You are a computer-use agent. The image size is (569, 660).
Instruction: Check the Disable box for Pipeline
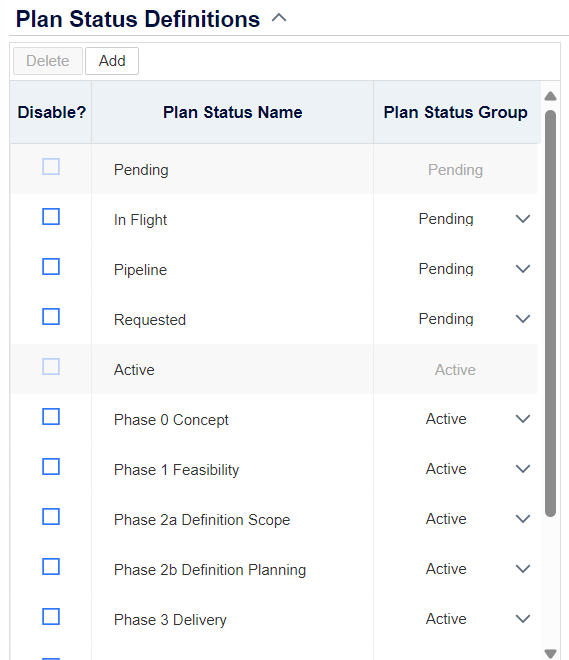point(51,267)
